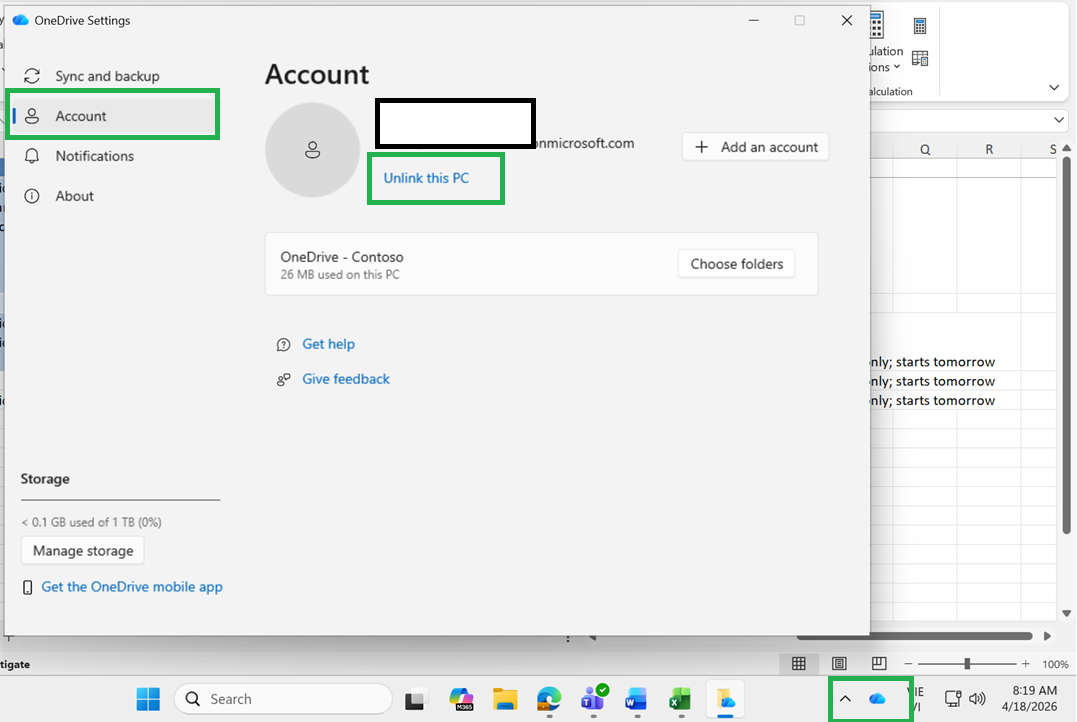This screenshot has height=722, width=1077.
Task: Switch Excel to Page Layout view
Action: (x=839, y=664)
